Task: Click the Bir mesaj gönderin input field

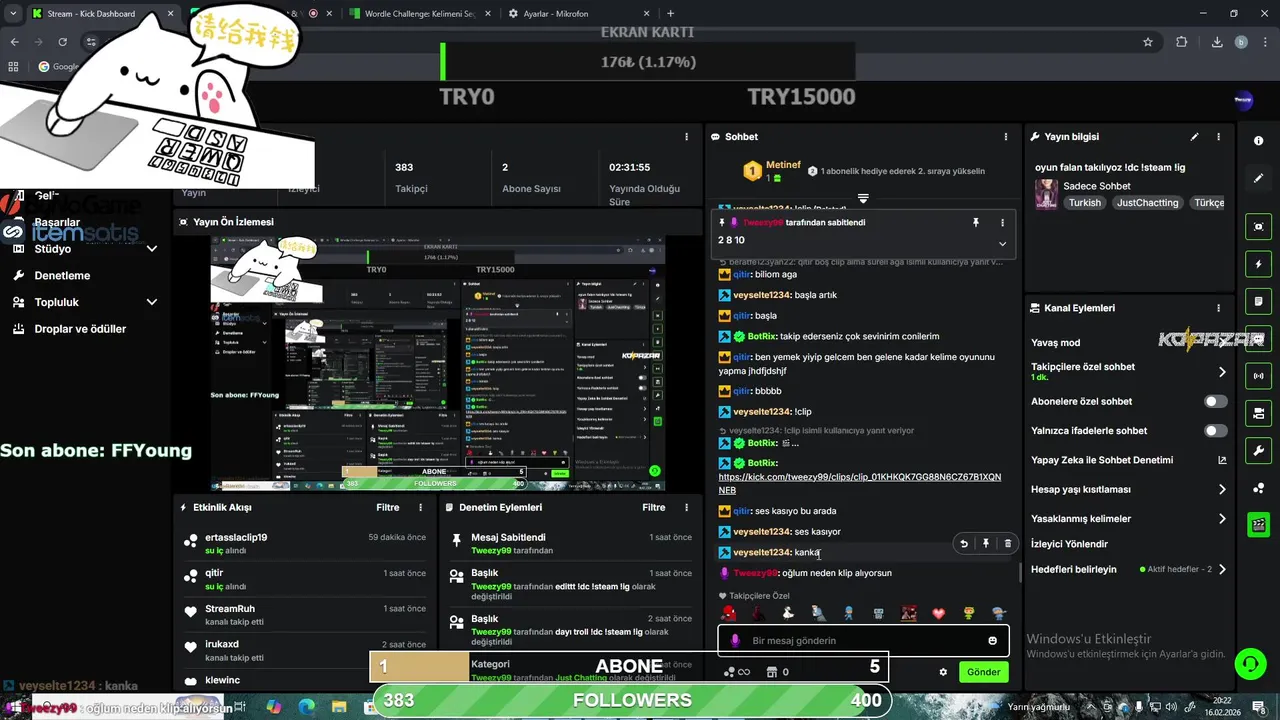Action: pos(863,641)
